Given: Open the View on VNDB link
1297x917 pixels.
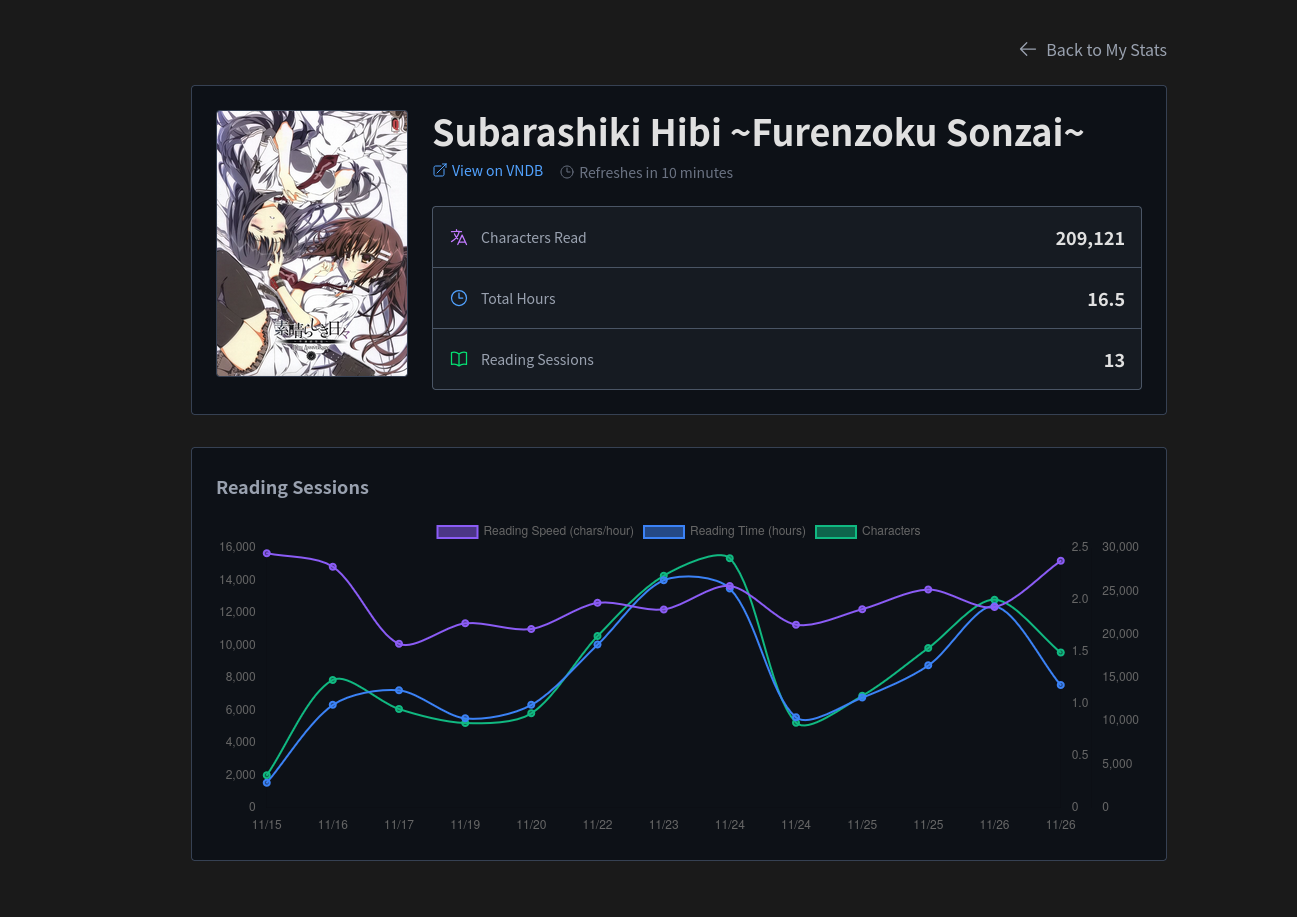Looking at the screenshot, I should tap(497, 171).
